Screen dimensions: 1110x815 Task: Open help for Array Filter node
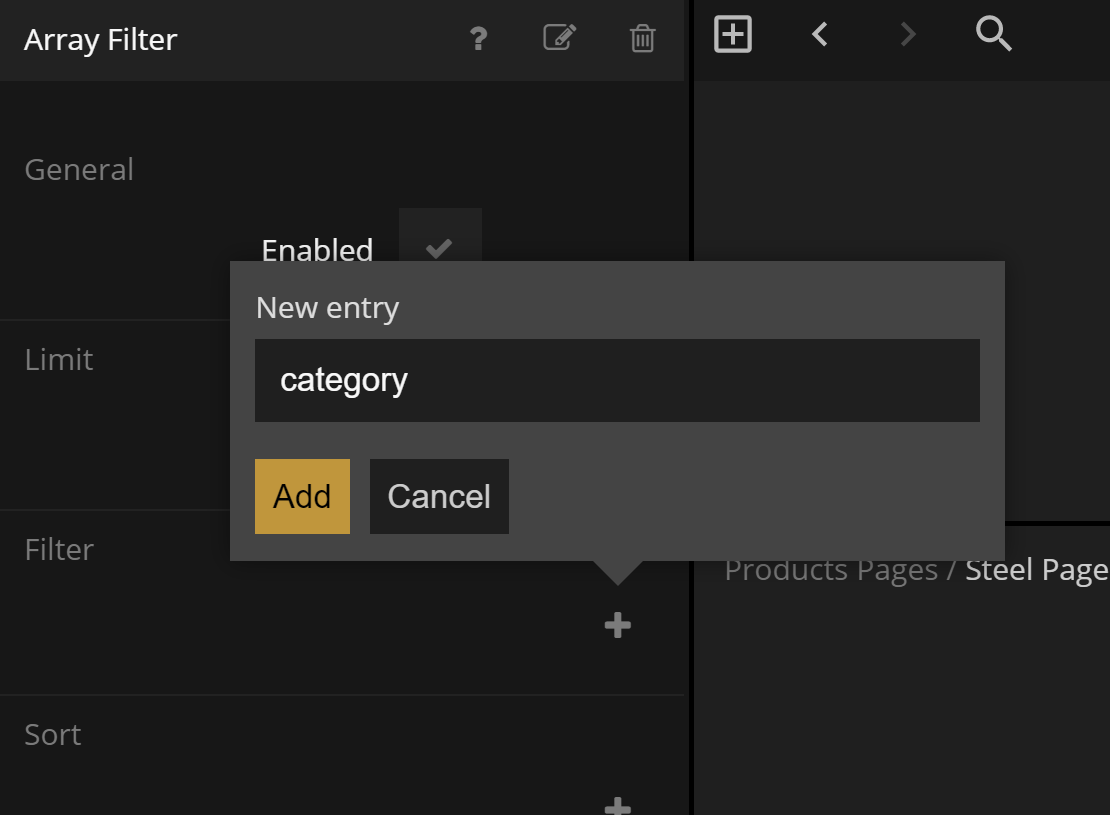[x=478, y=39]
